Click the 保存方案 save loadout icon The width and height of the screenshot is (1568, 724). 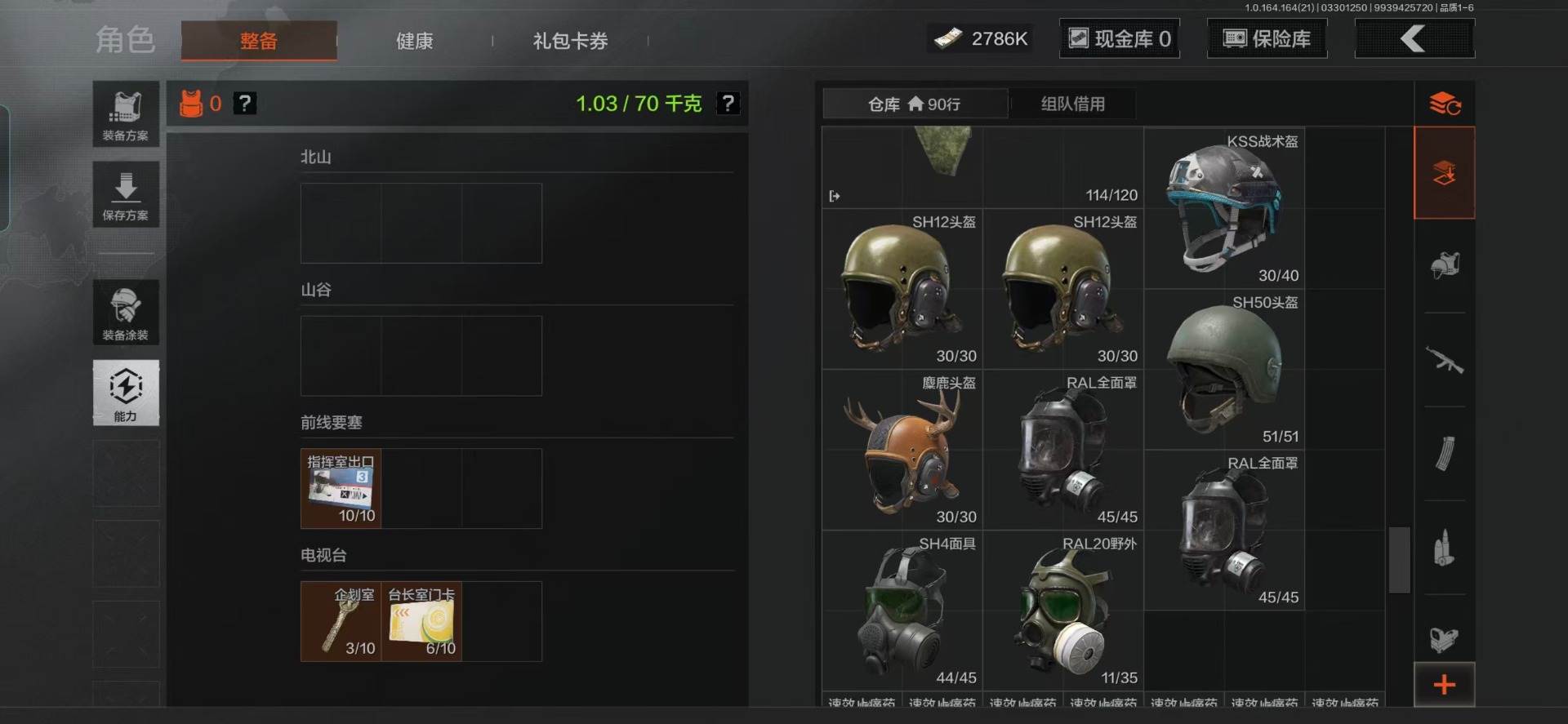(125, 194)
